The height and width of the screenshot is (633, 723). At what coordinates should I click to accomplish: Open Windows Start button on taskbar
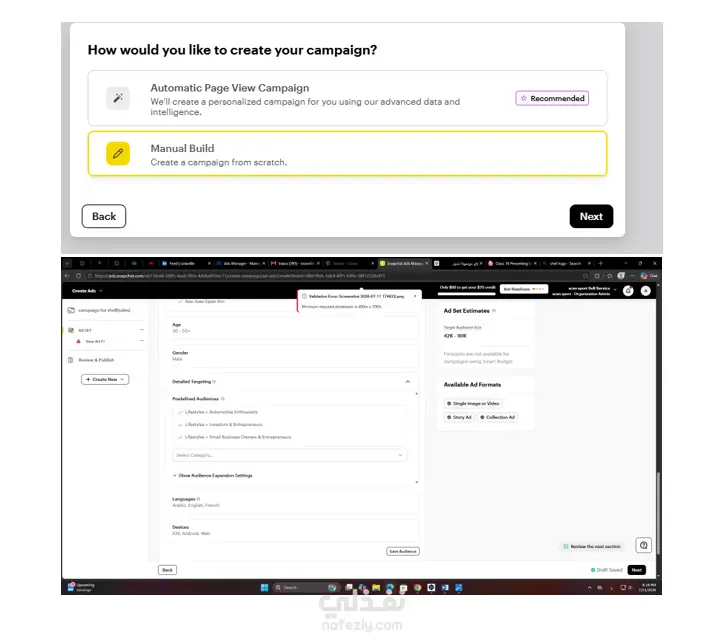click(264, 587)
